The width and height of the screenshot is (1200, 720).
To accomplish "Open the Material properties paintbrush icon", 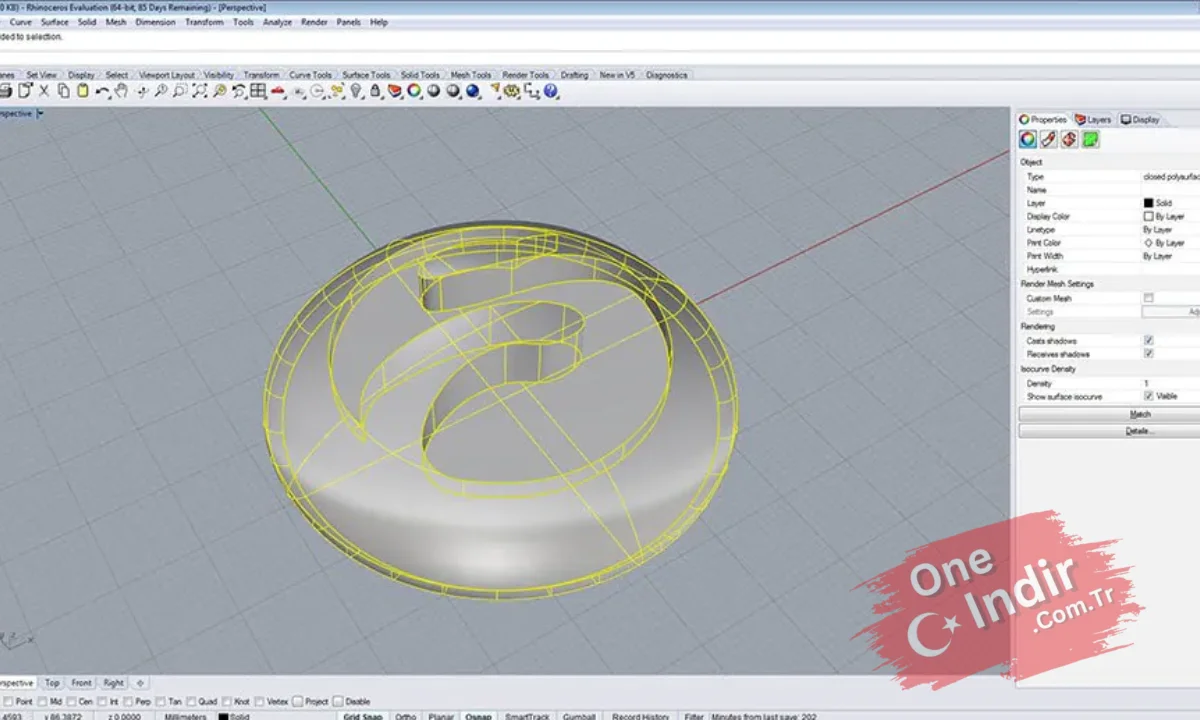I will click(x=1048, y=139).
